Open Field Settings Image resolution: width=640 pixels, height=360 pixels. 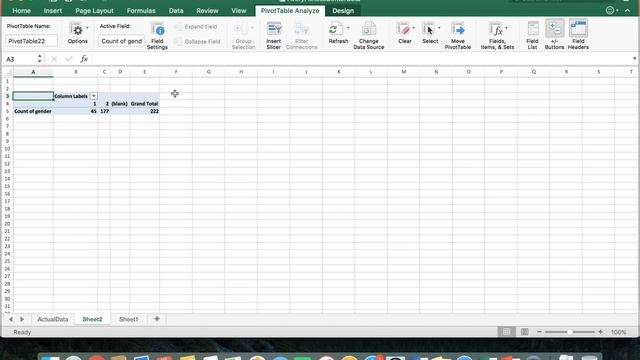(x=157, y=36)
